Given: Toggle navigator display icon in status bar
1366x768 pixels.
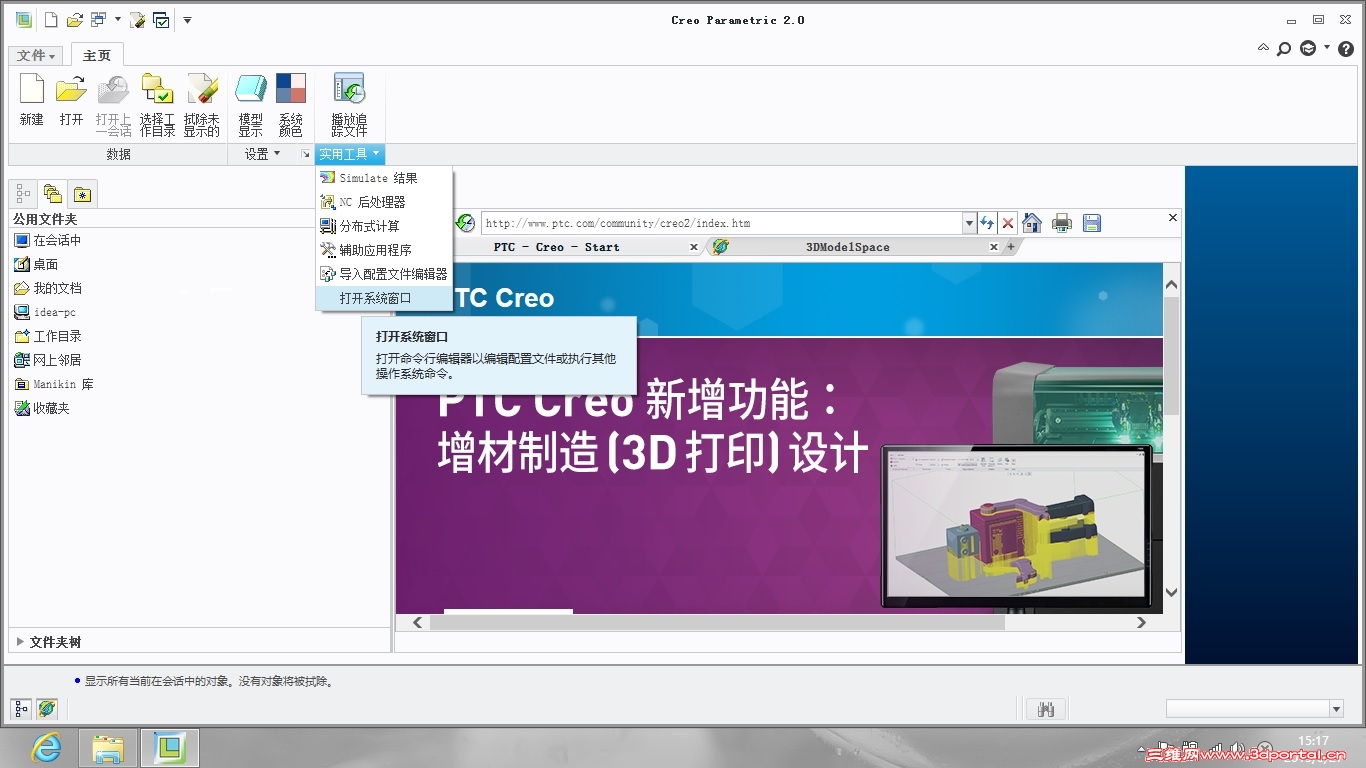Looking at the screenshot, I should (x=21, y=709).
